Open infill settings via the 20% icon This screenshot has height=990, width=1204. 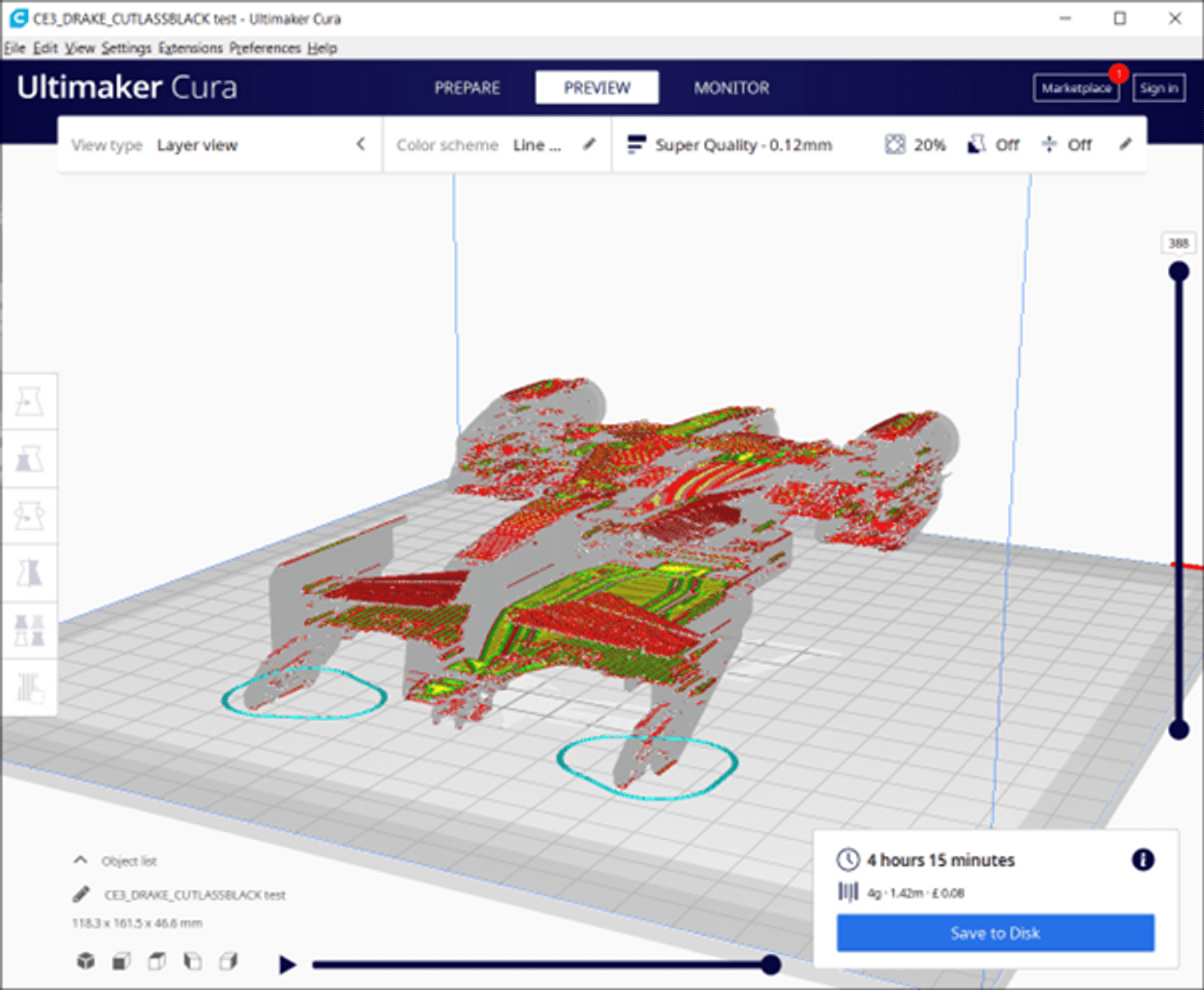pyautogui.click(x=915, y=145)
